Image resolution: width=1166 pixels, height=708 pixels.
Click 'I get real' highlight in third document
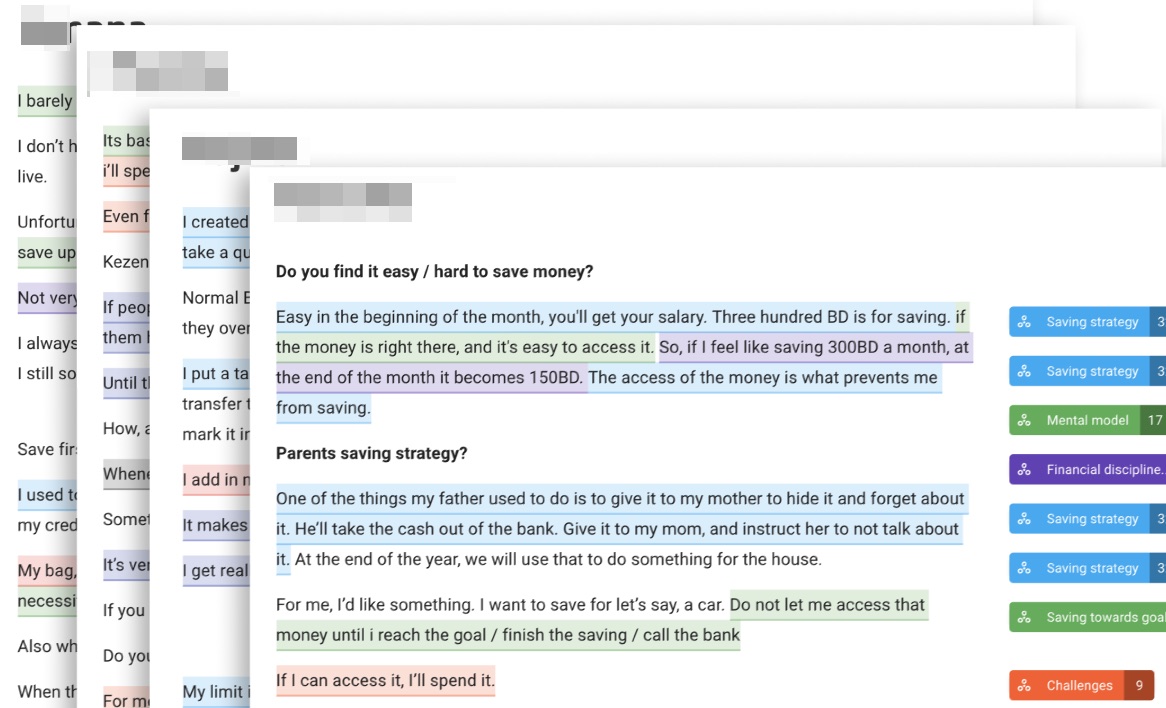216,570
